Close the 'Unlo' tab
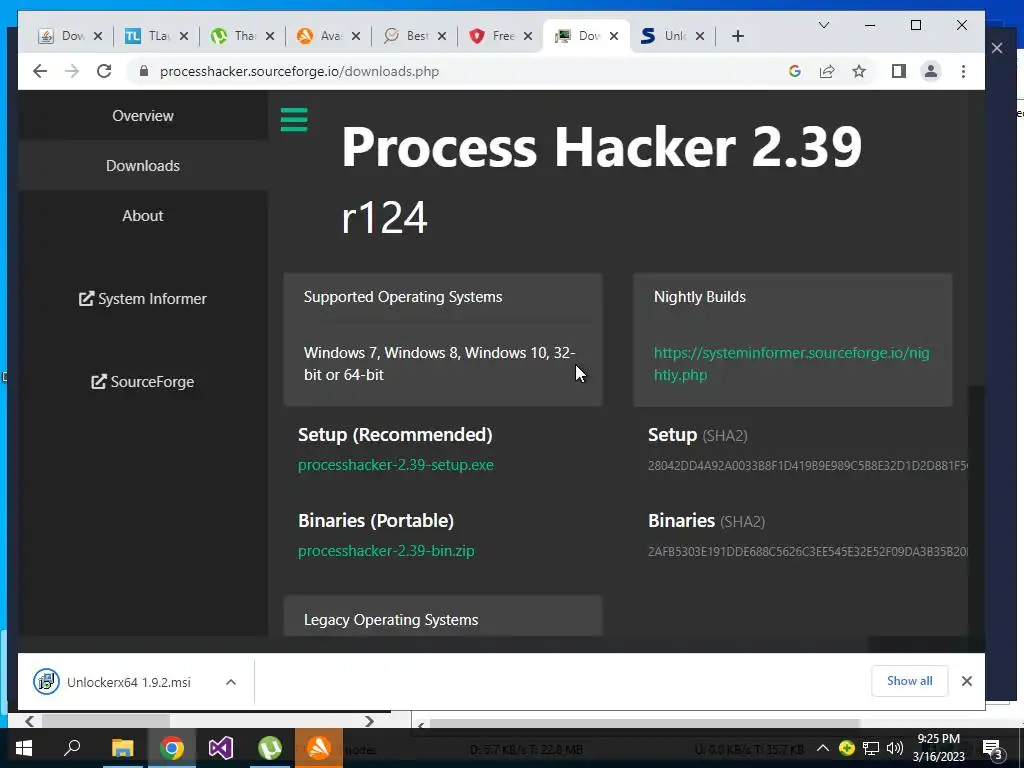 (x=700, y=36)
